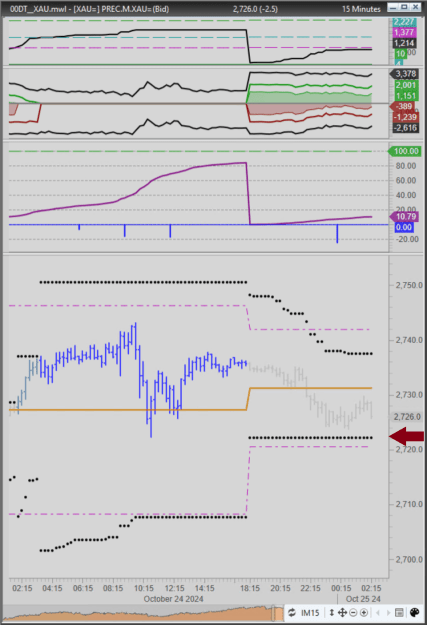Click the 60.00 oscillator axis label
This screenshot has height=625, width=427.
point(406,181)
